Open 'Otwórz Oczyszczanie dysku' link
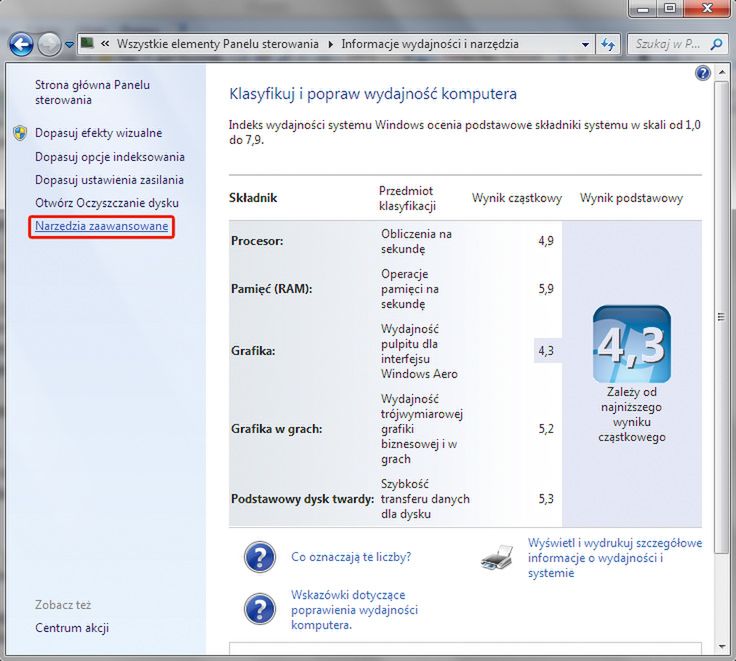This screenshot has height=661, width=736. coord(107,203)
